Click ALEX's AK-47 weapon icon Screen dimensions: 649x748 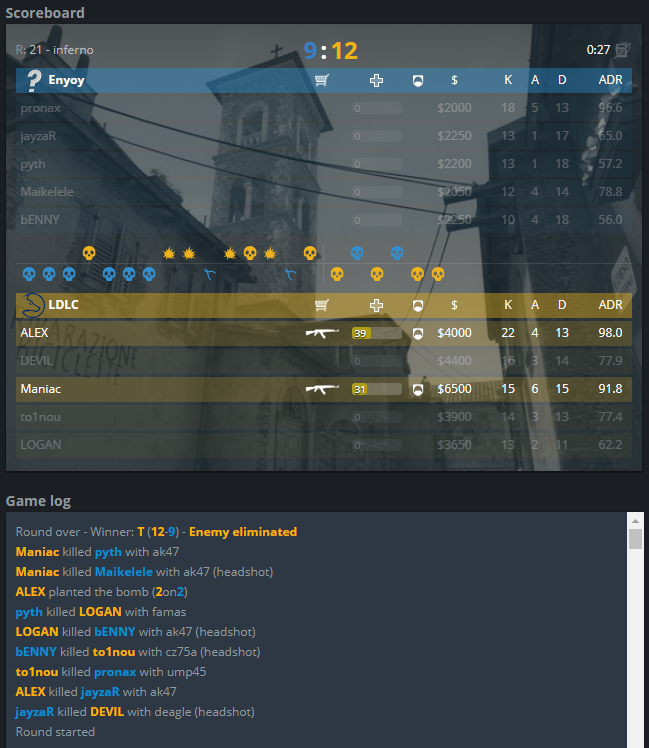coord(322,333)
